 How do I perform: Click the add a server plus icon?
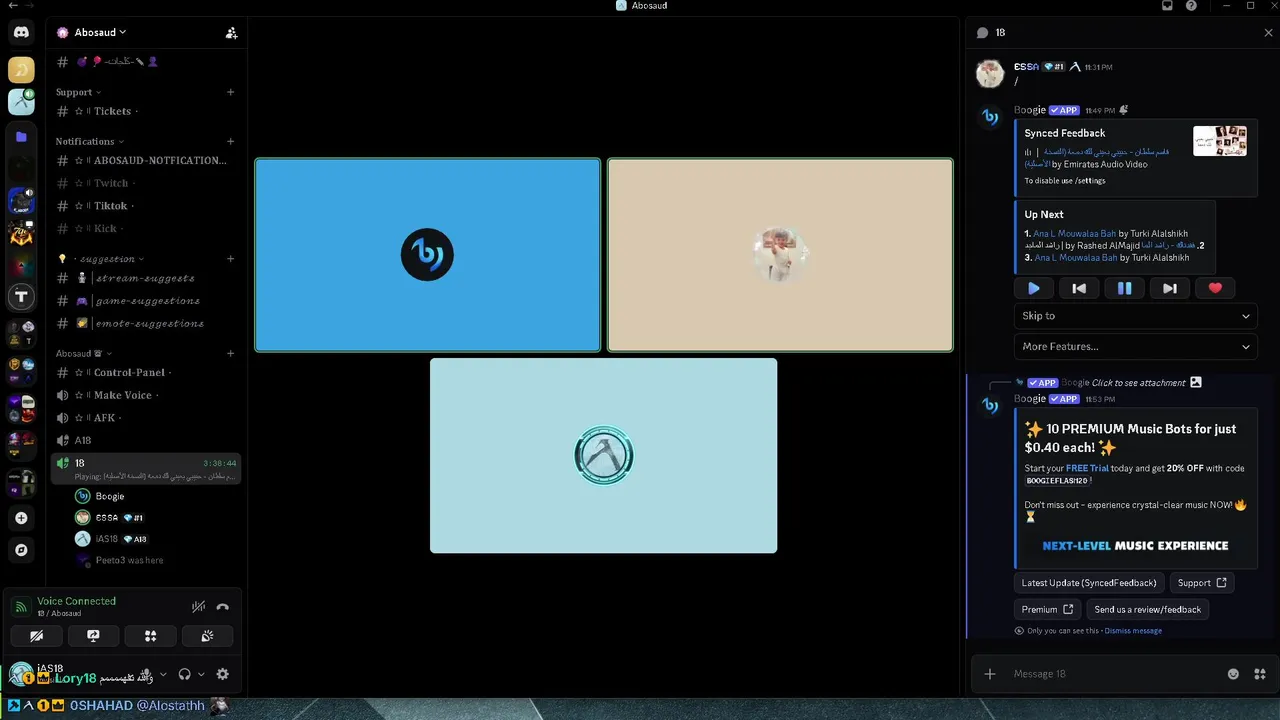pyautogui.click(x=21, y=518)
